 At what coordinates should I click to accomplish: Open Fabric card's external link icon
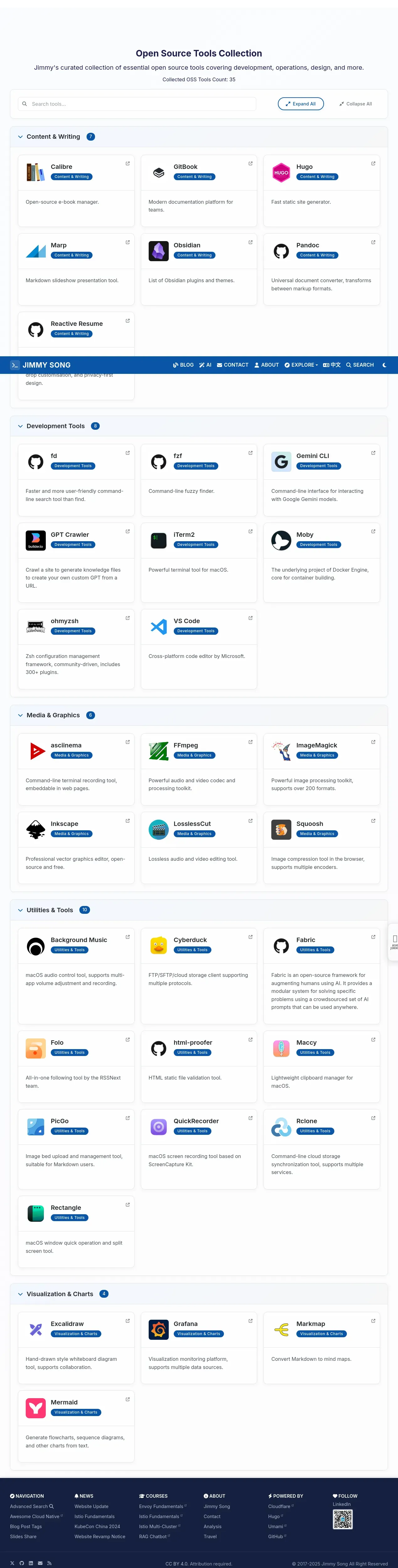pyautogui.click(x=373, y=937)
